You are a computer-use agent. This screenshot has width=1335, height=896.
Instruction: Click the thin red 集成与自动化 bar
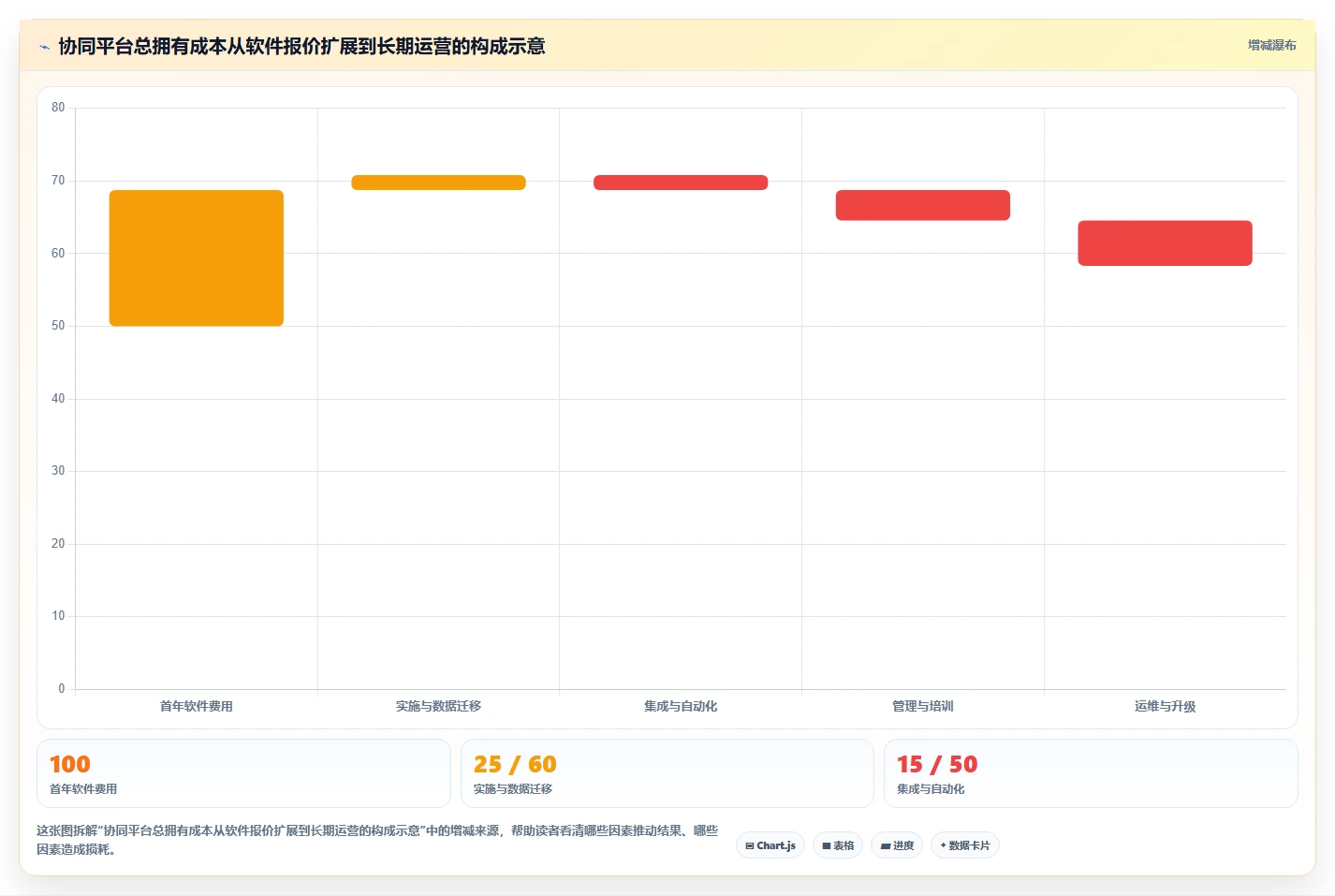(681, 183)
